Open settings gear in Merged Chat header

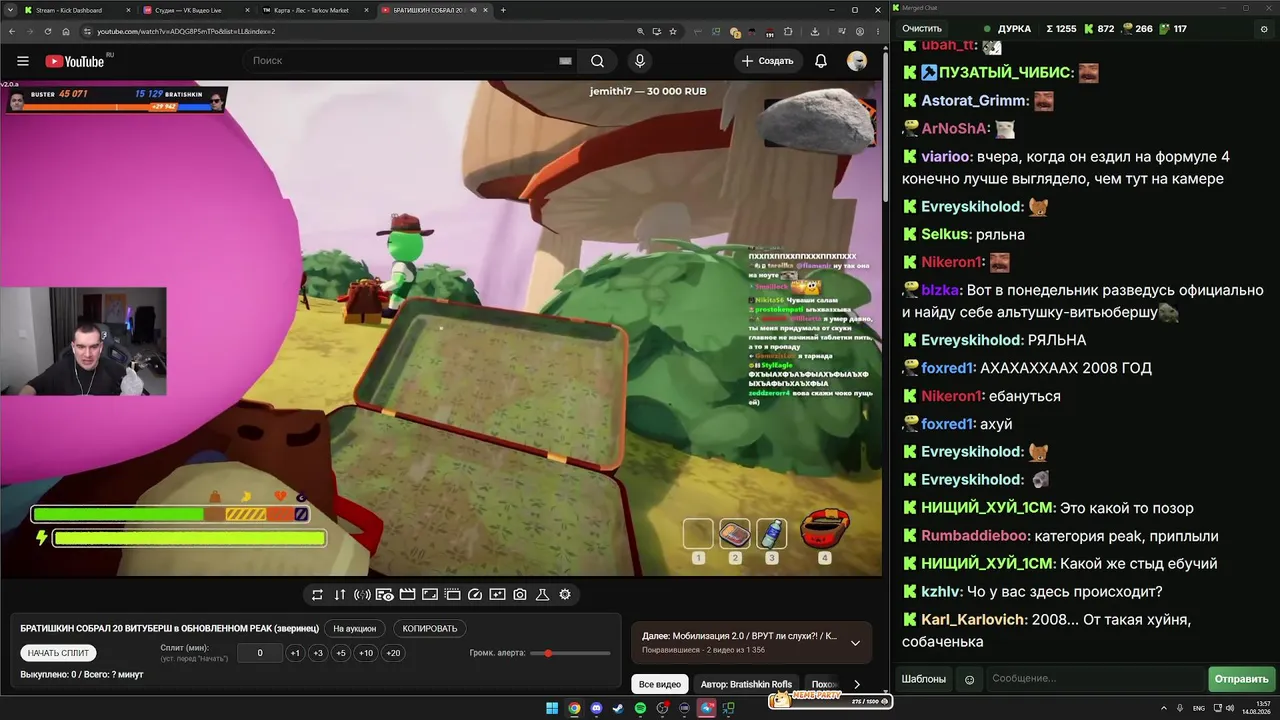coord(1263,29)
